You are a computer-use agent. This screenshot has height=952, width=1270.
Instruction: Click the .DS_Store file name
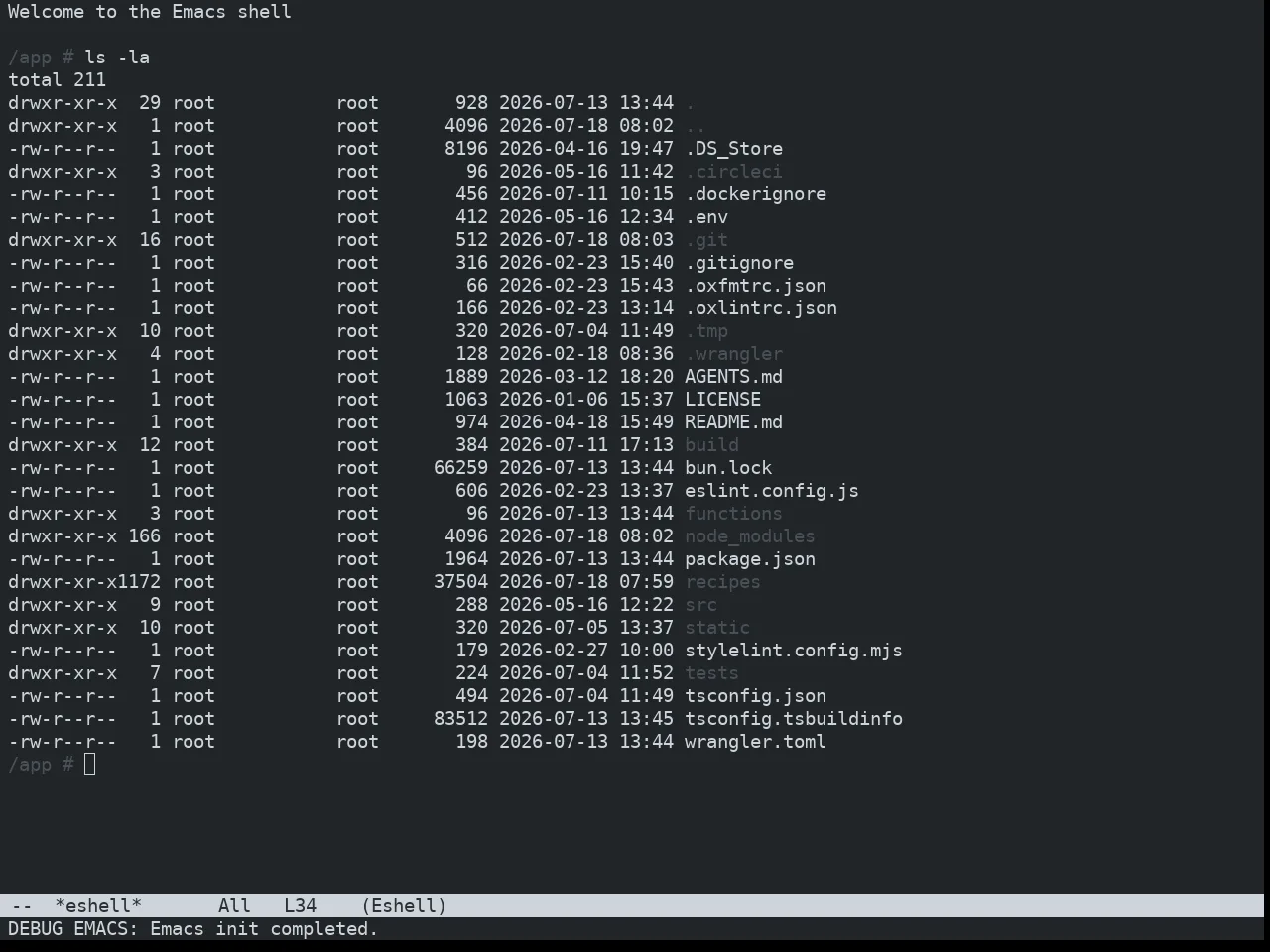click(733, 149)
